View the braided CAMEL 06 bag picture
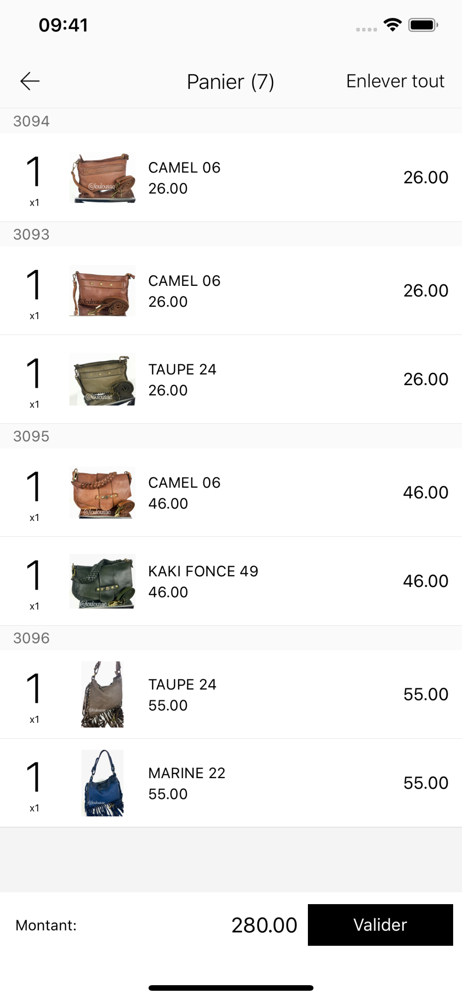 (x=102, y=492)
